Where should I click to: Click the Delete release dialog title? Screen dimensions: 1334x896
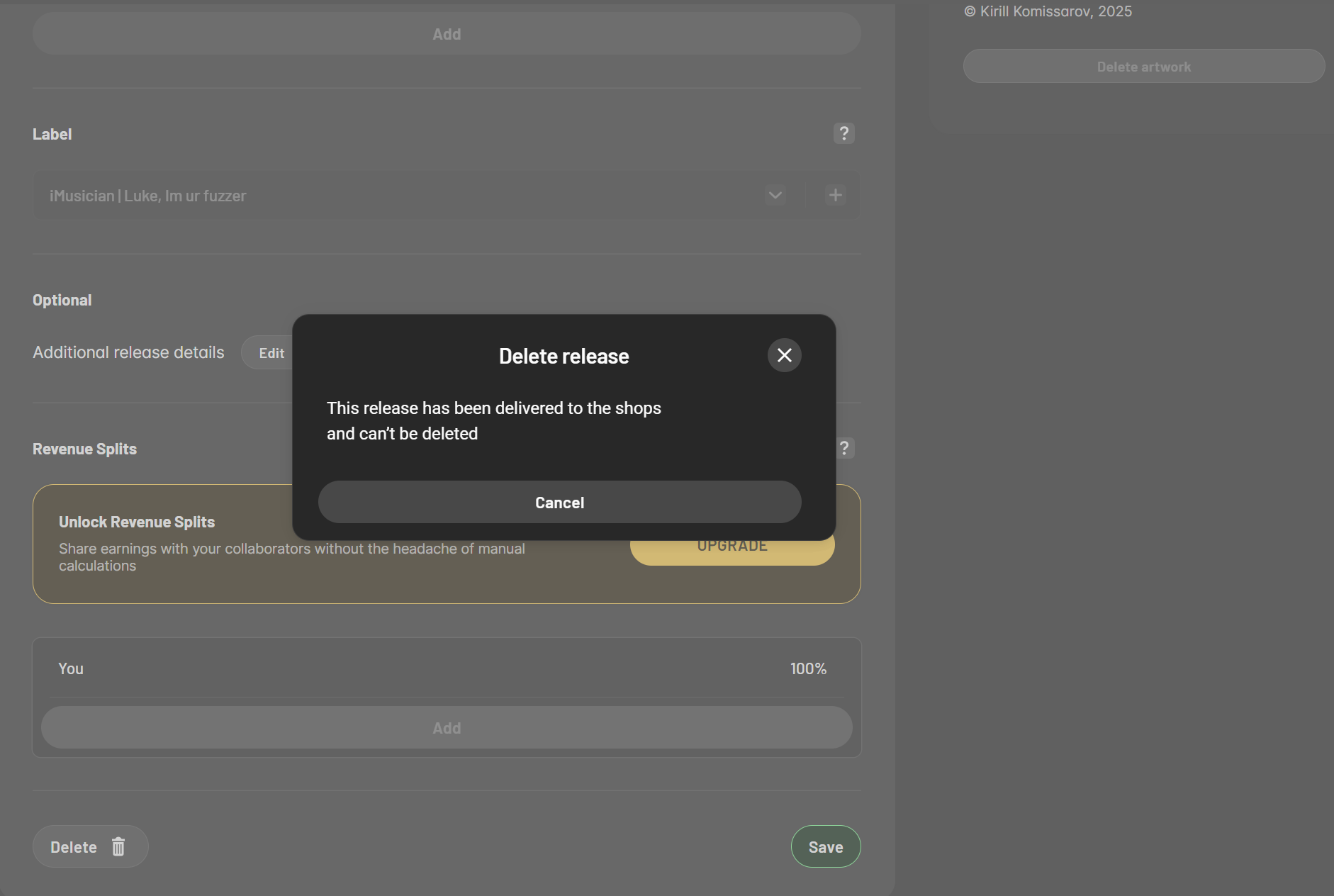coord(564,356)
